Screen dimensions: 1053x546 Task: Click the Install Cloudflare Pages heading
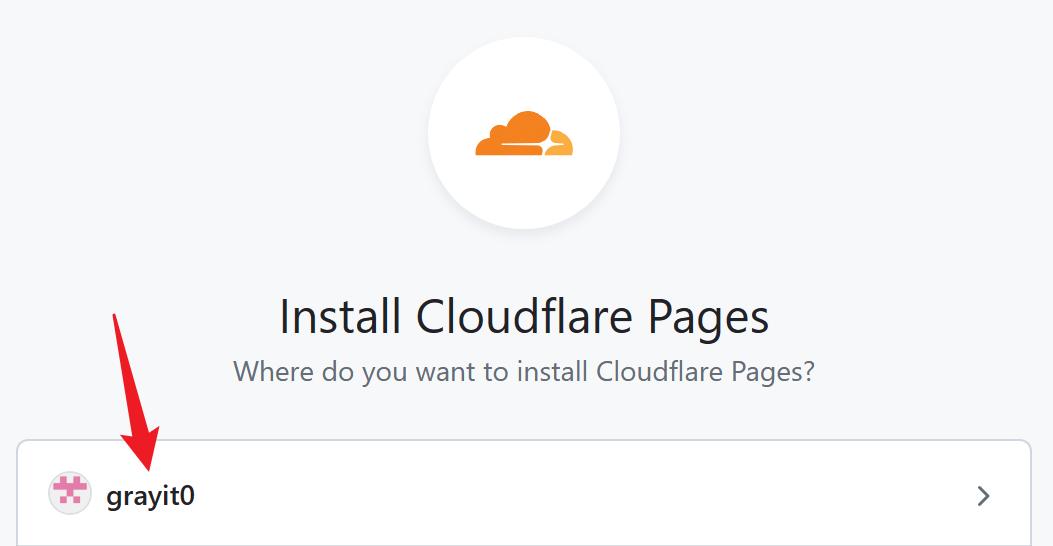tap(524, 318)
